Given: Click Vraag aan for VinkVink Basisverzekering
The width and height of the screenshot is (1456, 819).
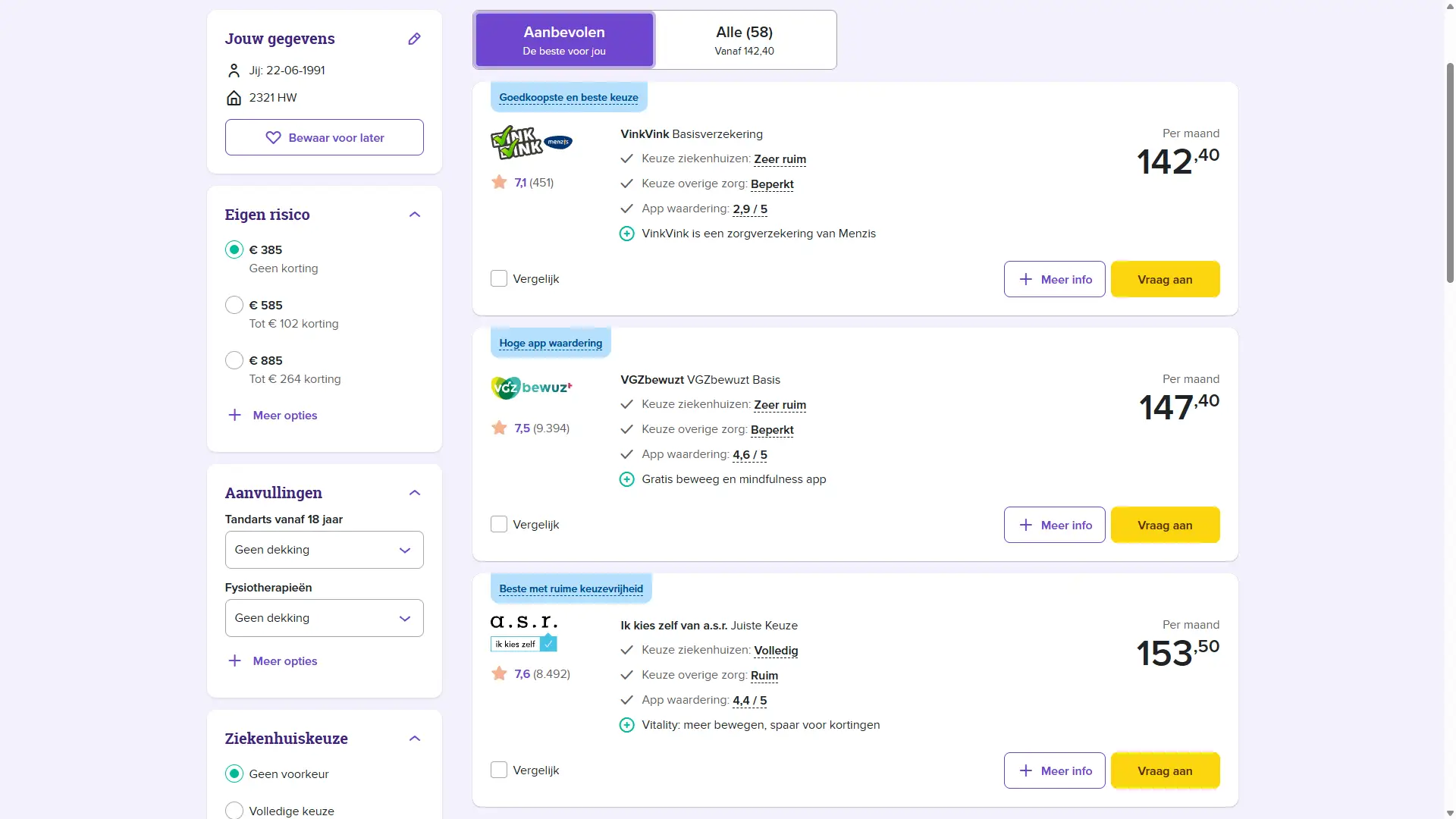Looking at the screenshot, I should pyautogui.click(x=1165, y=279).
